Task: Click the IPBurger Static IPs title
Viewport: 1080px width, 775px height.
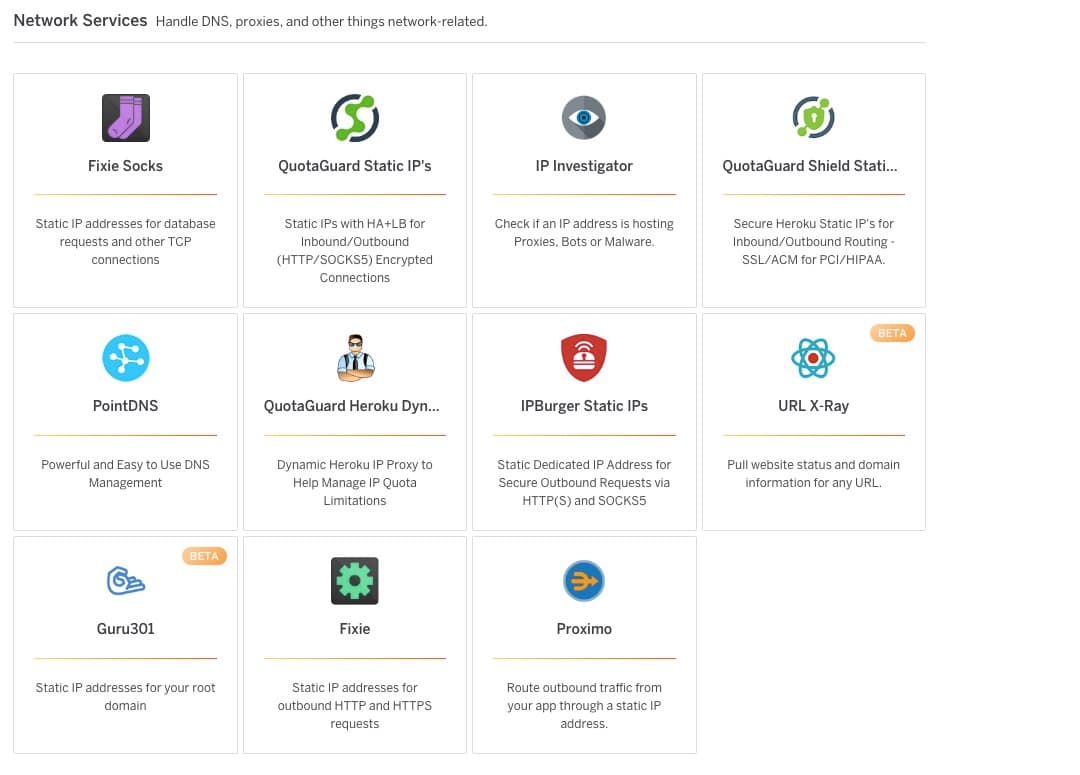Action: point(584,406)
